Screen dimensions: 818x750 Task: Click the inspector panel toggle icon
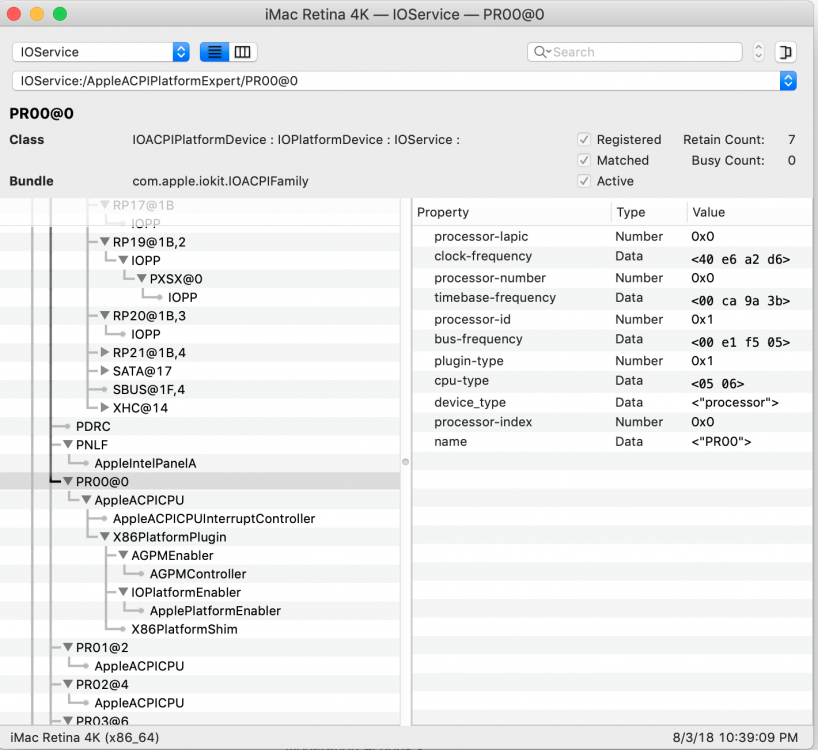click(785, 52)
